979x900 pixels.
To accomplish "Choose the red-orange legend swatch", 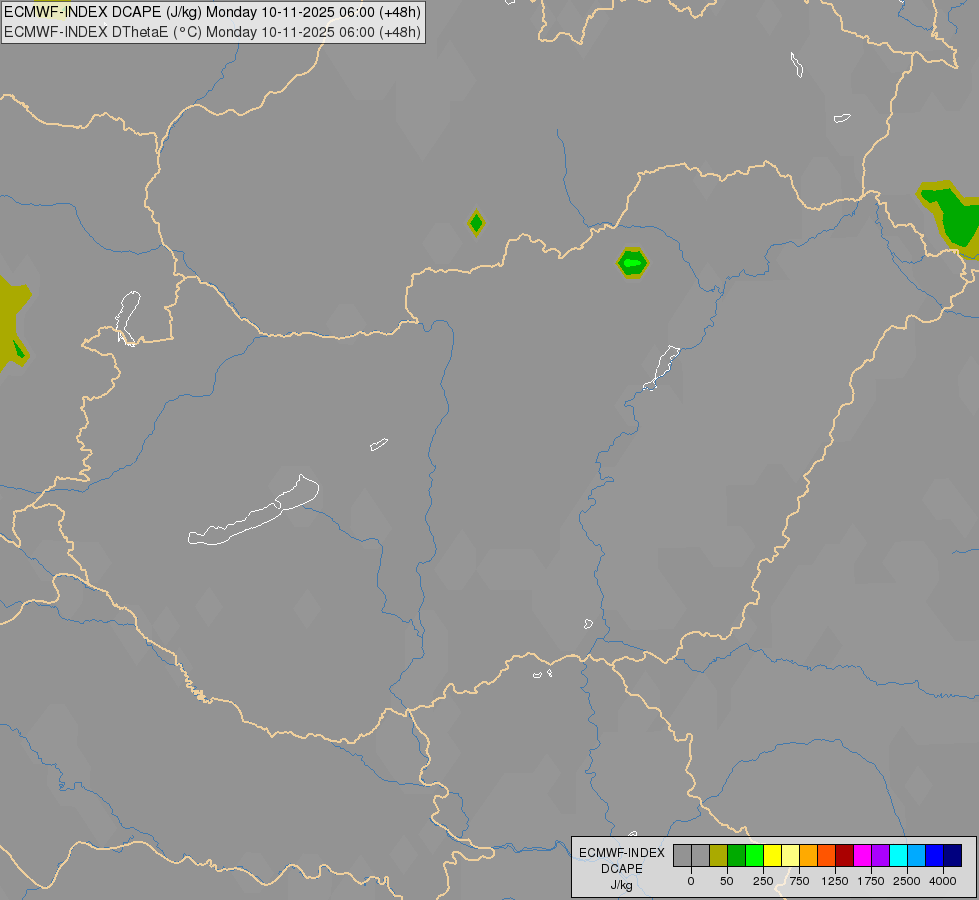I will [827, 855].
